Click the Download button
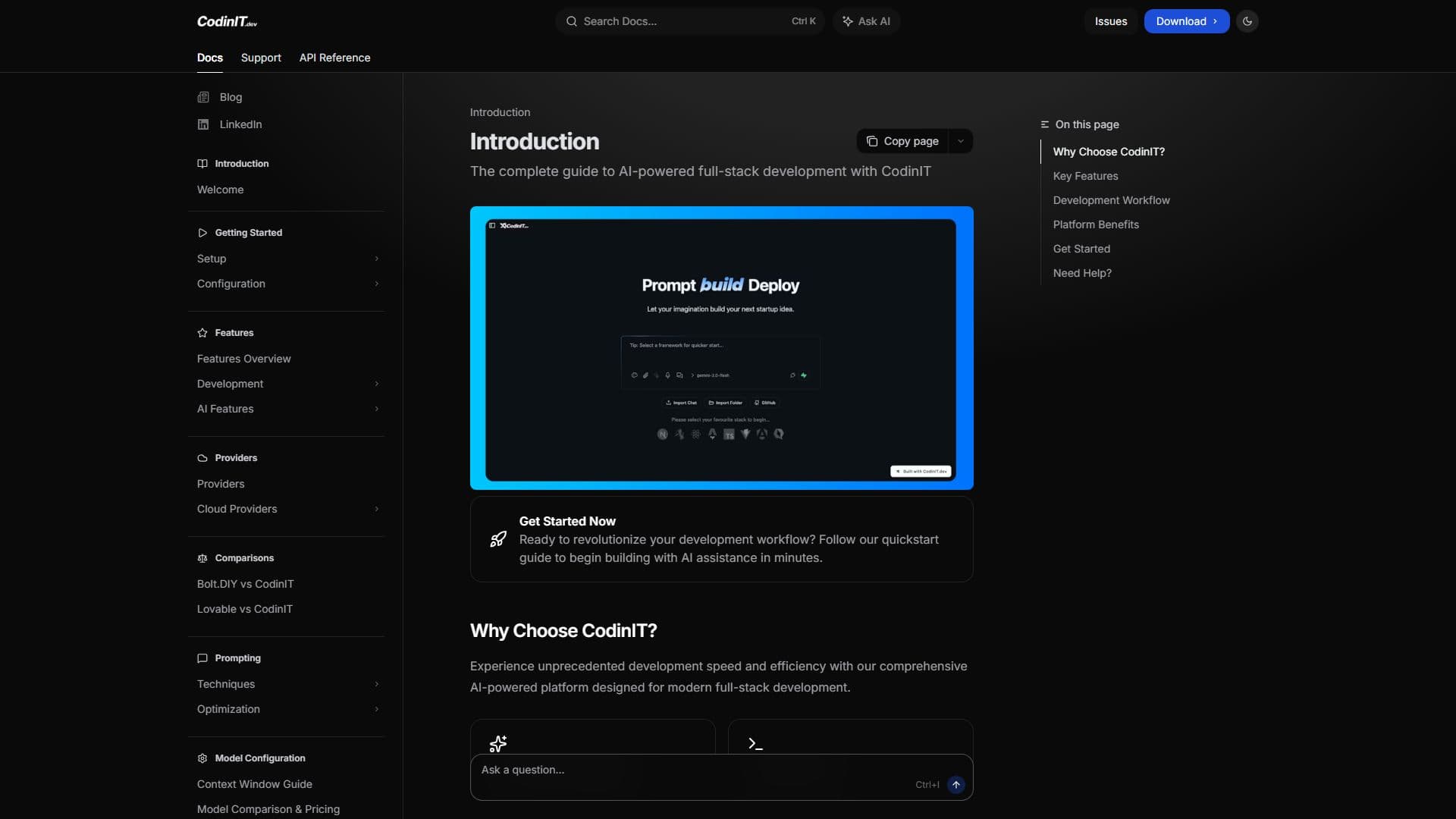Viewport: 1456px width, 819px height. (x=1187, y=21)
